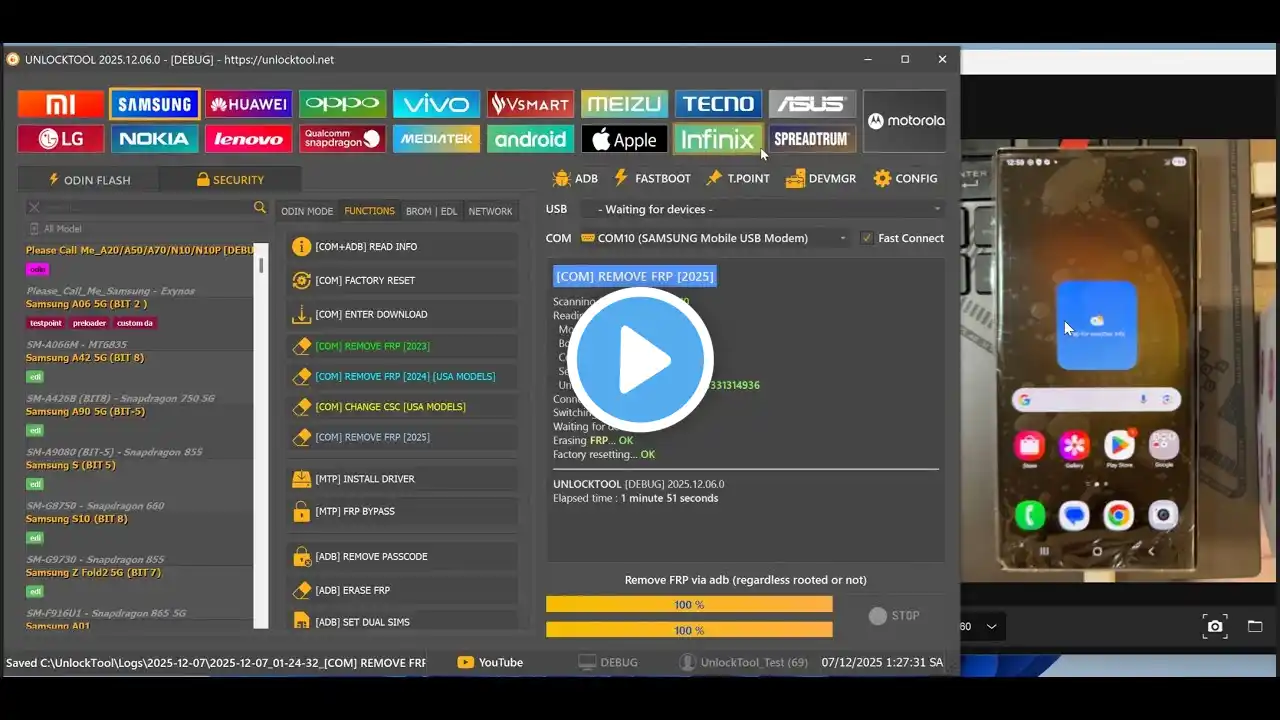Open the Infinix brand section
The width and height of the screenshot is (1280, 720).
click(718, 139)
